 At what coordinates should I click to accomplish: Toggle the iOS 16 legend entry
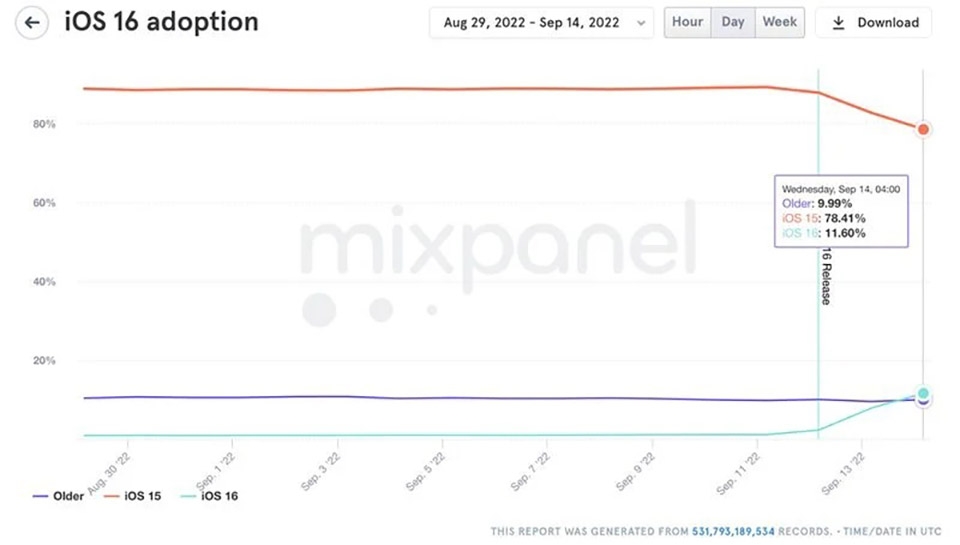209,496
